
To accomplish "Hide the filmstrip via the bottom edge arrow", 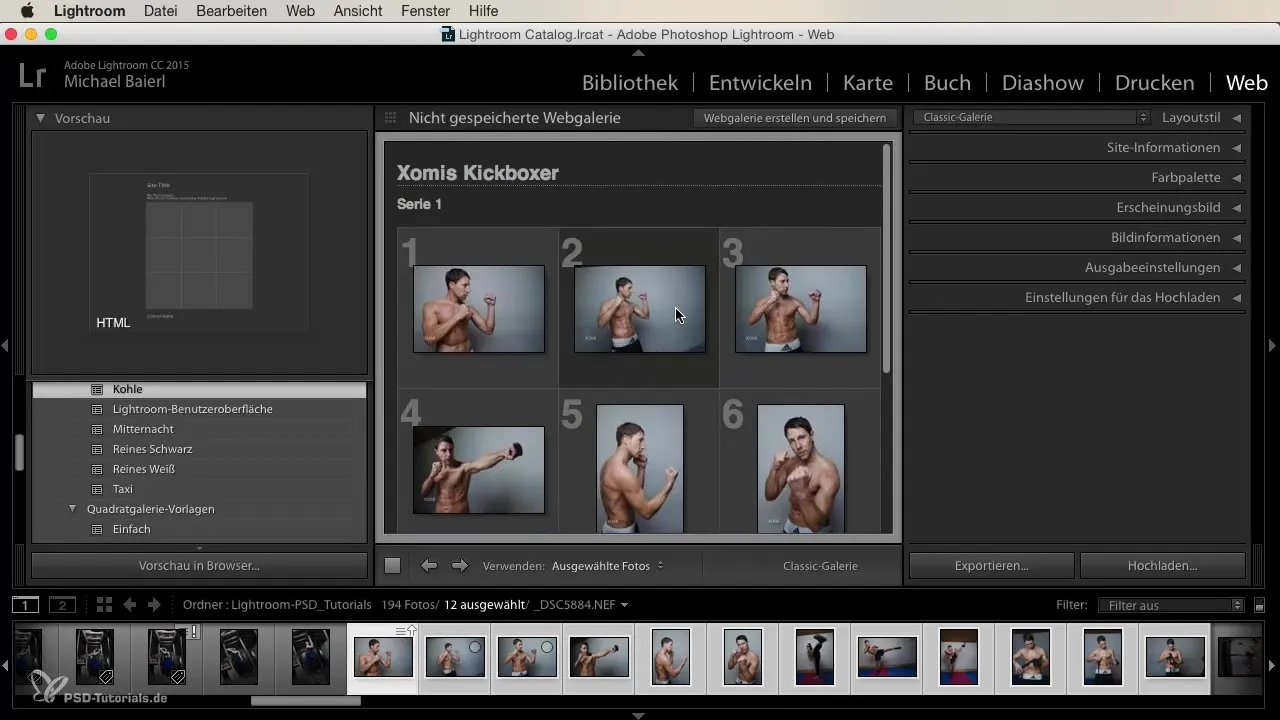I will (639, 715).
